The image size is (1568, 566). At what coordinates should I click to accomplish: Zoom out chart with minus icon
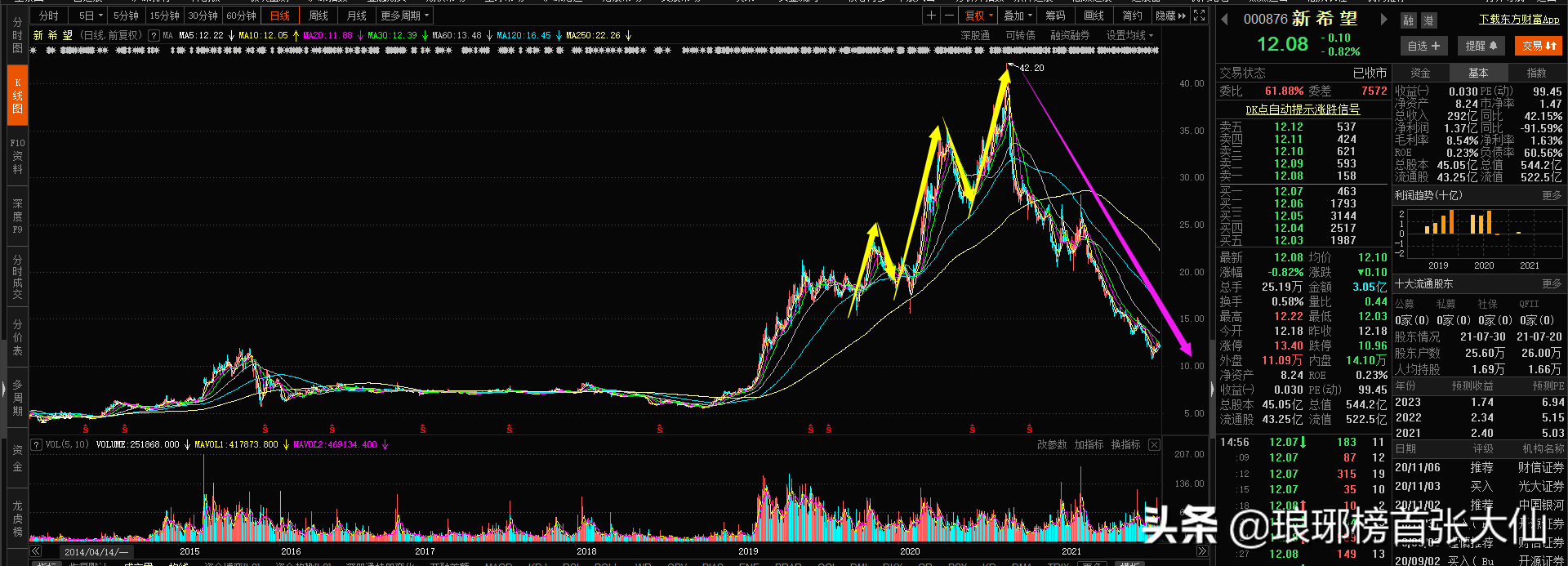(x=948, y=16)
